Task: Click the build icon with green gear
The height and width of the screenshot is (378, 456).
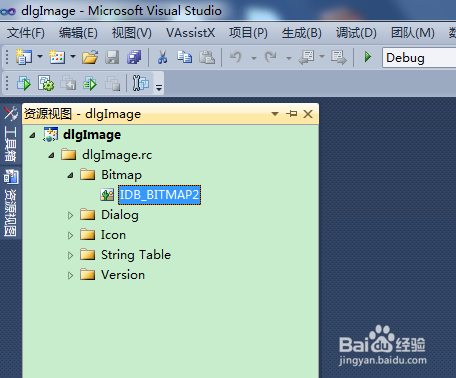Action: click(46, 83)
